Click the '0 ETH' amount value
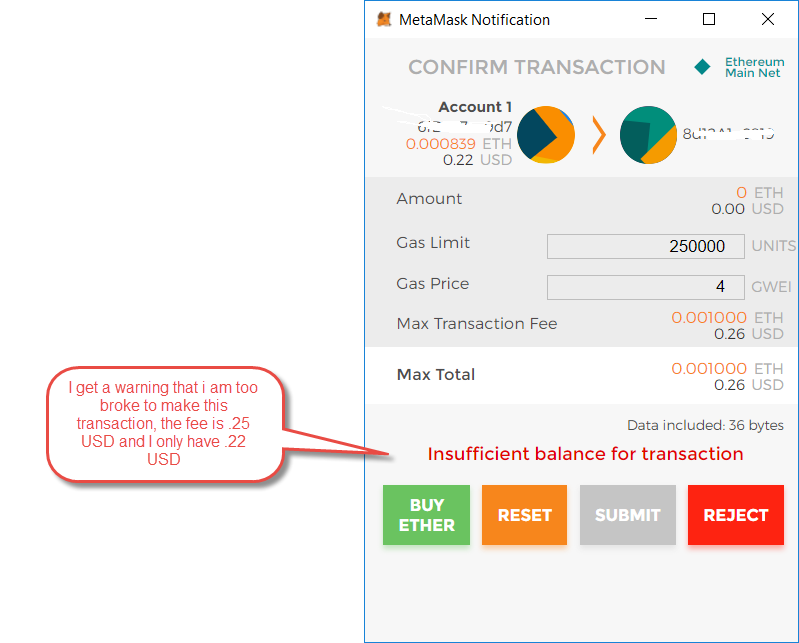 [759, 193]
